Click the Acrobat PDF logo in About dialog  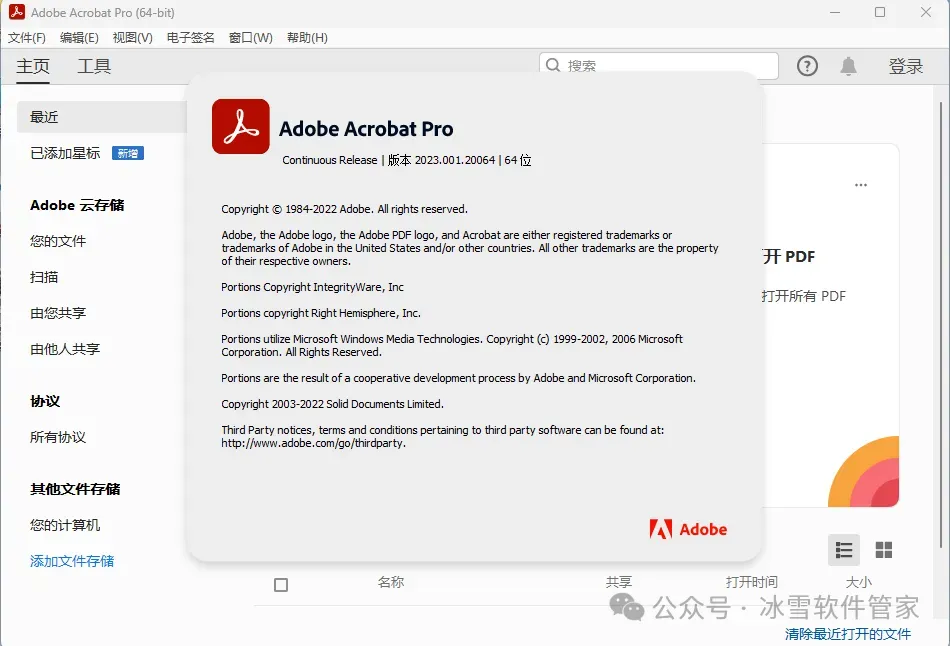pos(241,127)
